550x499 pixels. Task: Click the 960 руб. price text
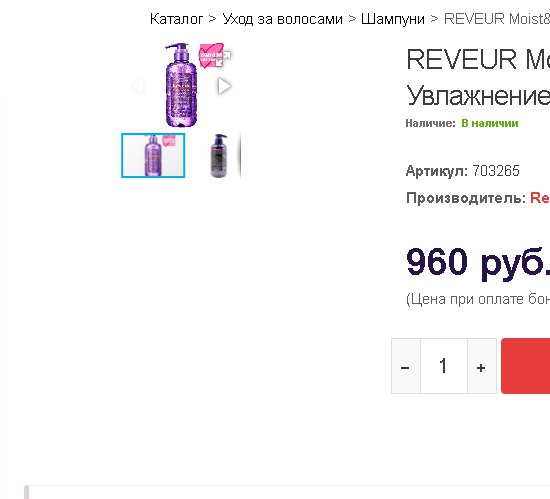(478, 262)
